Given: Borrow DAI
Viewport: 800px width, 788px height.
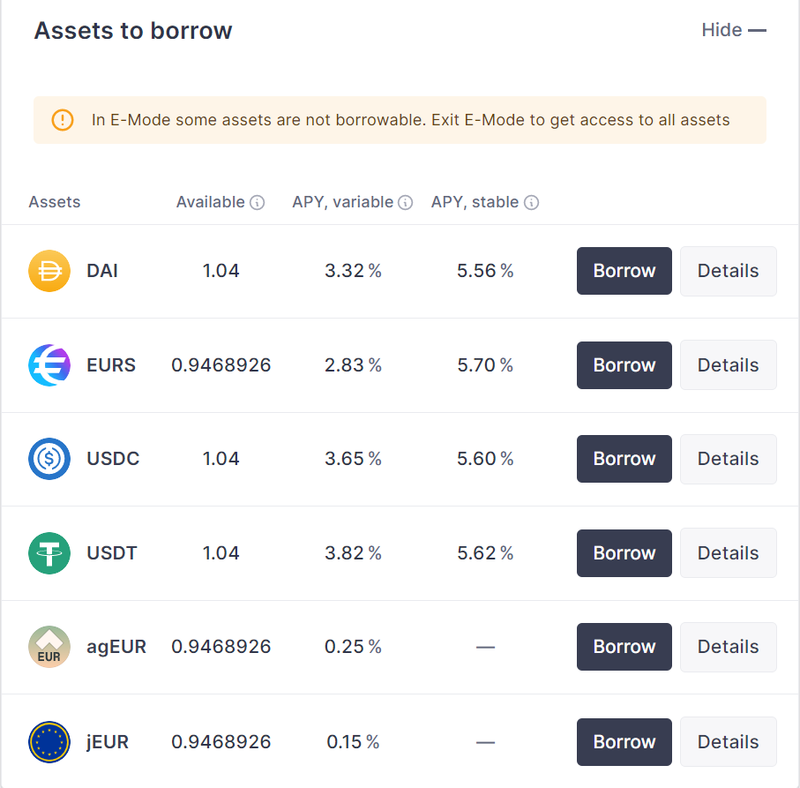Looking at the screenshot, I should (x=624, y=270).
